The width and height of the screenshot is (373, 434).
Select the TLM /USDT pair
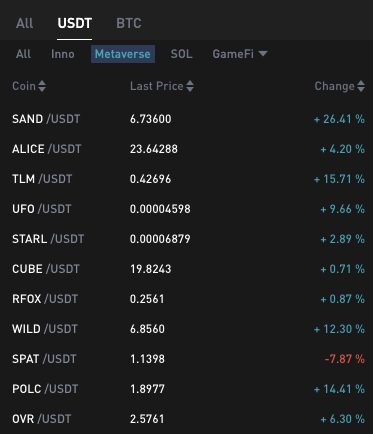[x=42, y=179]
